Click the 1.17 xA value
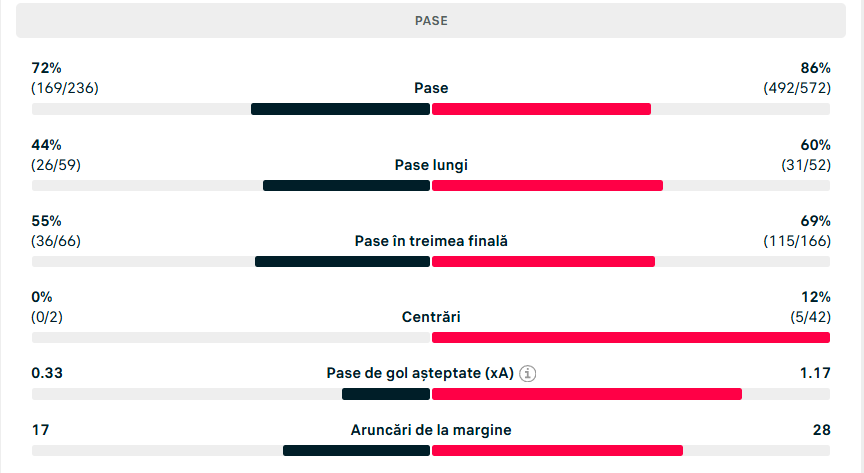The image size is (864, 473). (815, 373)
